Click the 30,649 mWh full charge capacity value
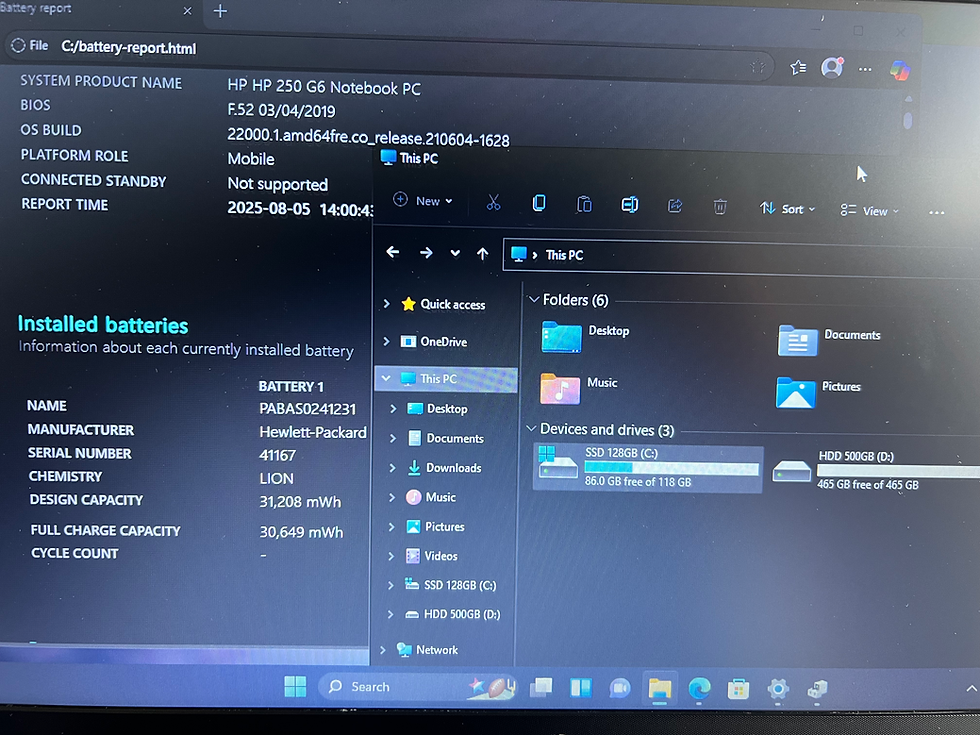Screen dimensions: 980x735 (x=301, y=532)
